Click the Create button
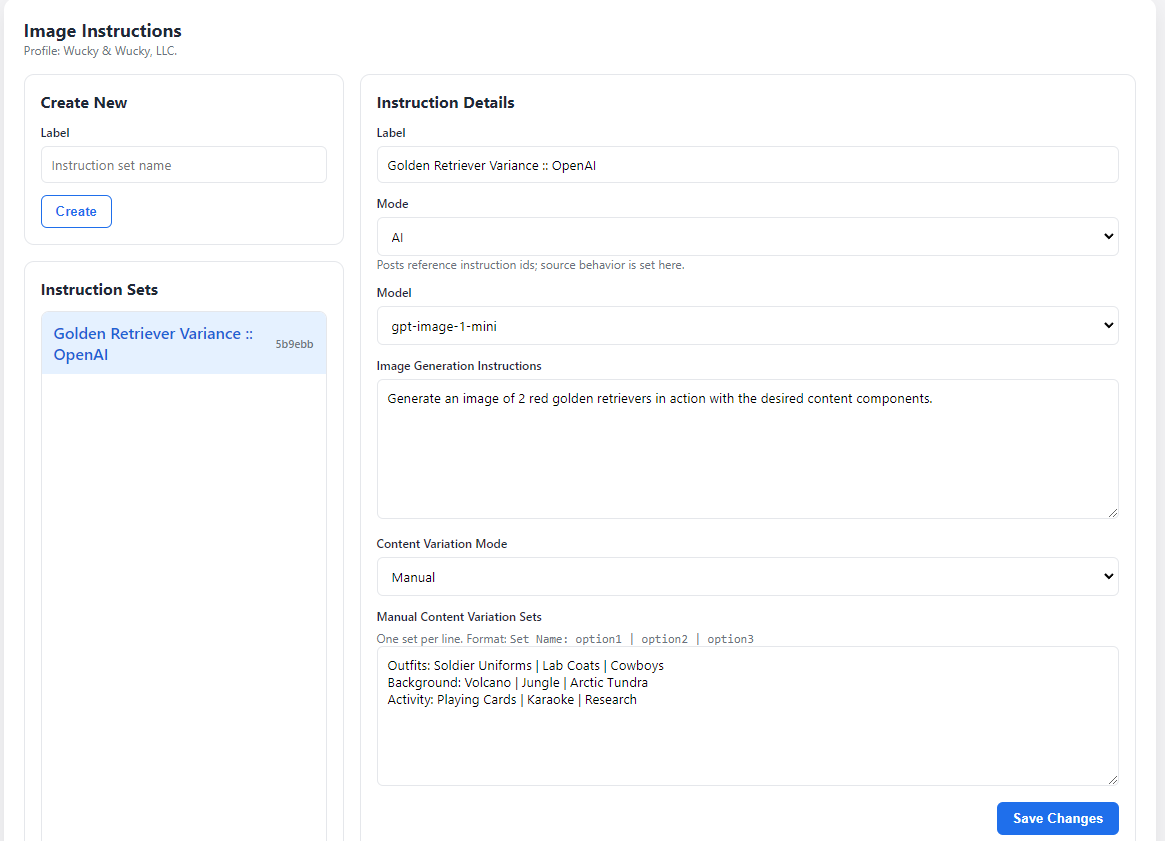The width and height of the screenshot is (1165, 841). (x=76, y=211)
